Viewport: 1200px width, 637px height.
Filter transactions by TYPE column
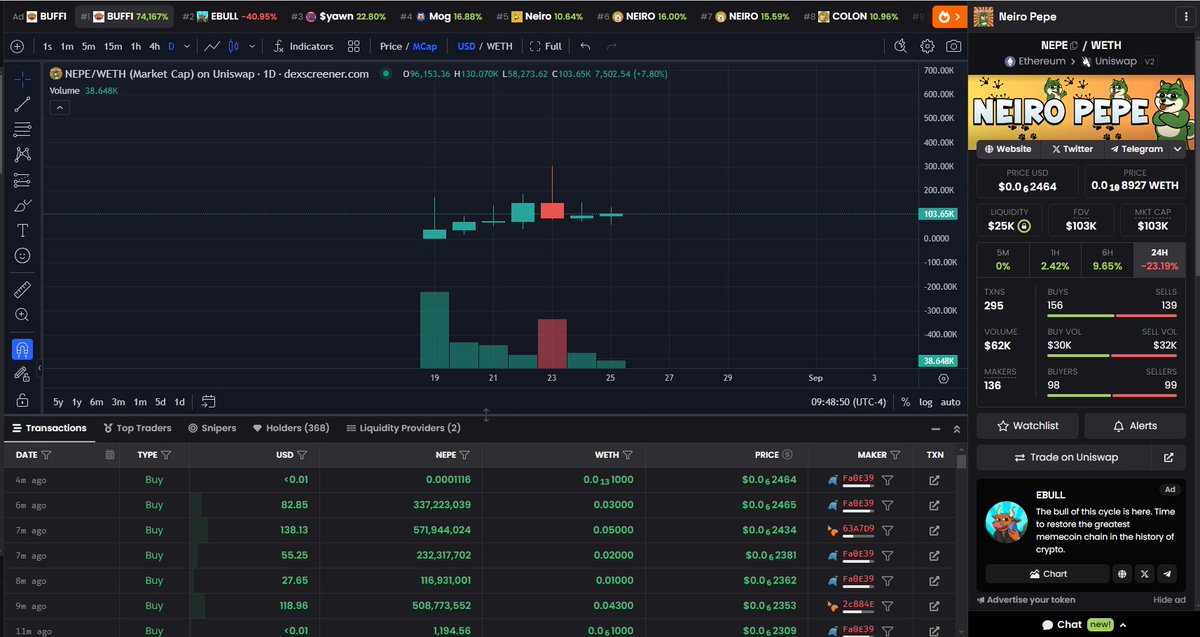(166, 454)
